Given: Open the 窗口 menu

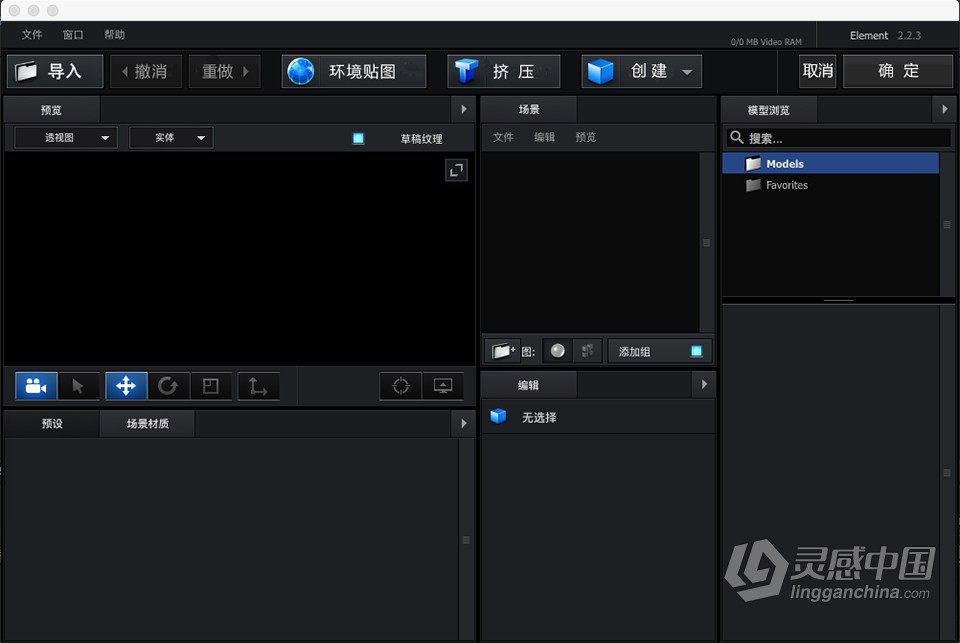Looking at the screenshot, I should [x=73, y=35].
